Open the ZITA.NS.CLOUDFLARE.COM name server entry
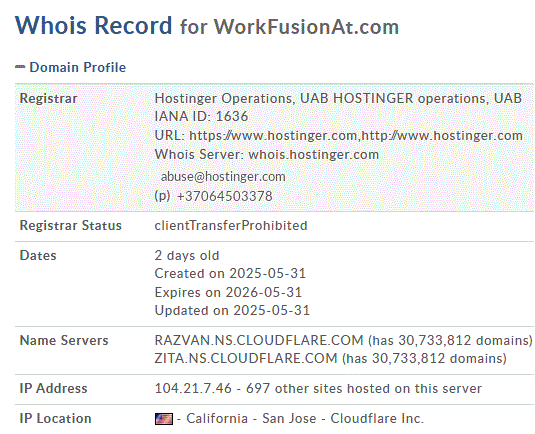This screenshot has width=535, height=434. 246,358
